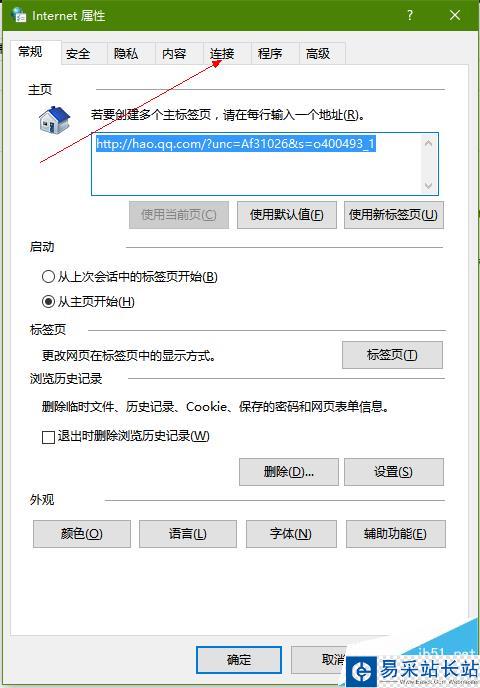The width and height of the screenshot is (480, 688).
Task: Click the home page house icon
Action: click(54, 120)
